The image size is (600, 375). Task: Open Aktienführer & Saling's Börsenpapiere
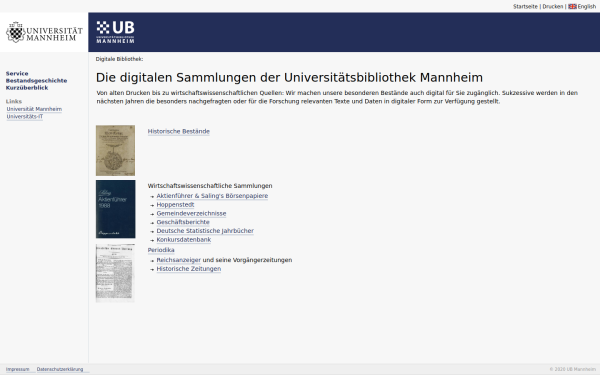pyautogui.click(x=212, y=196)
